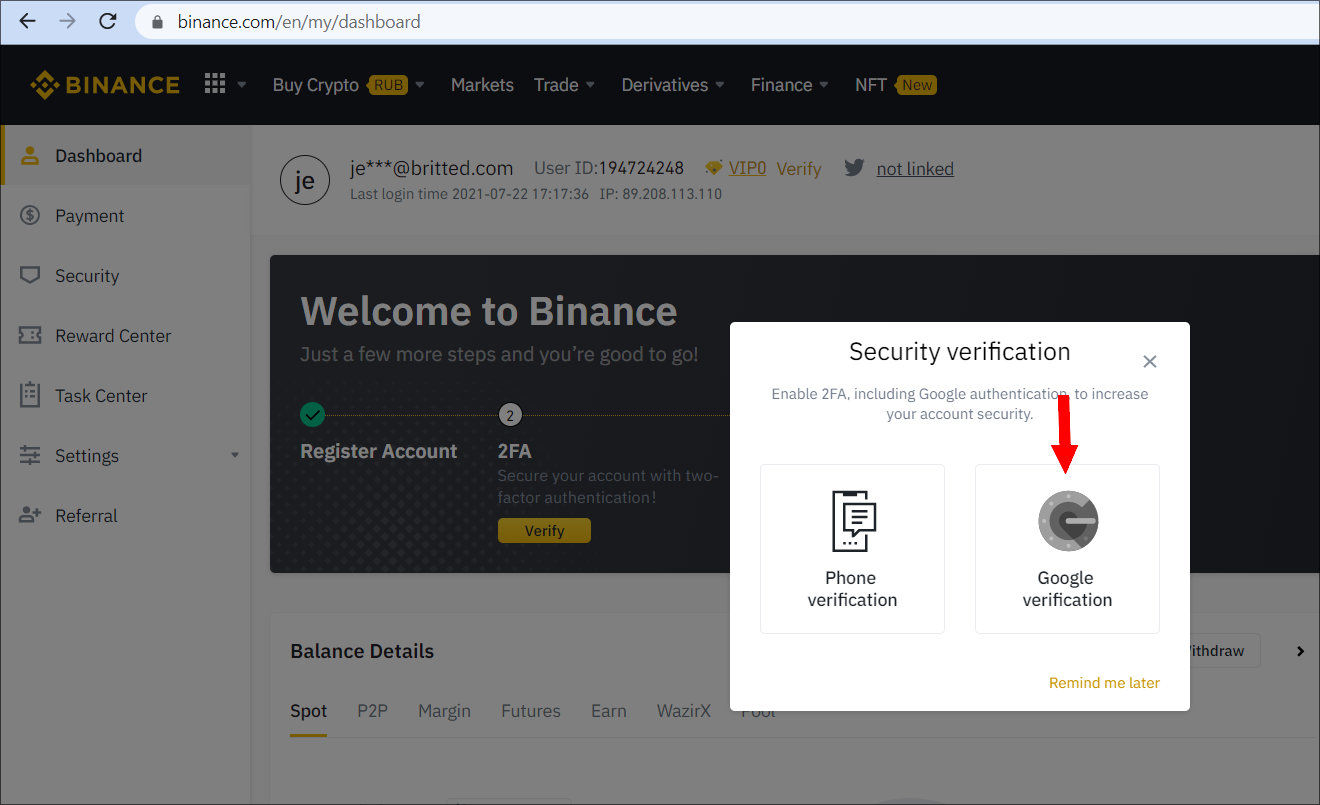The height and width of the screenshot is (805, 1320).
Task: Open Referral in the sidebar
Action: 125,516
